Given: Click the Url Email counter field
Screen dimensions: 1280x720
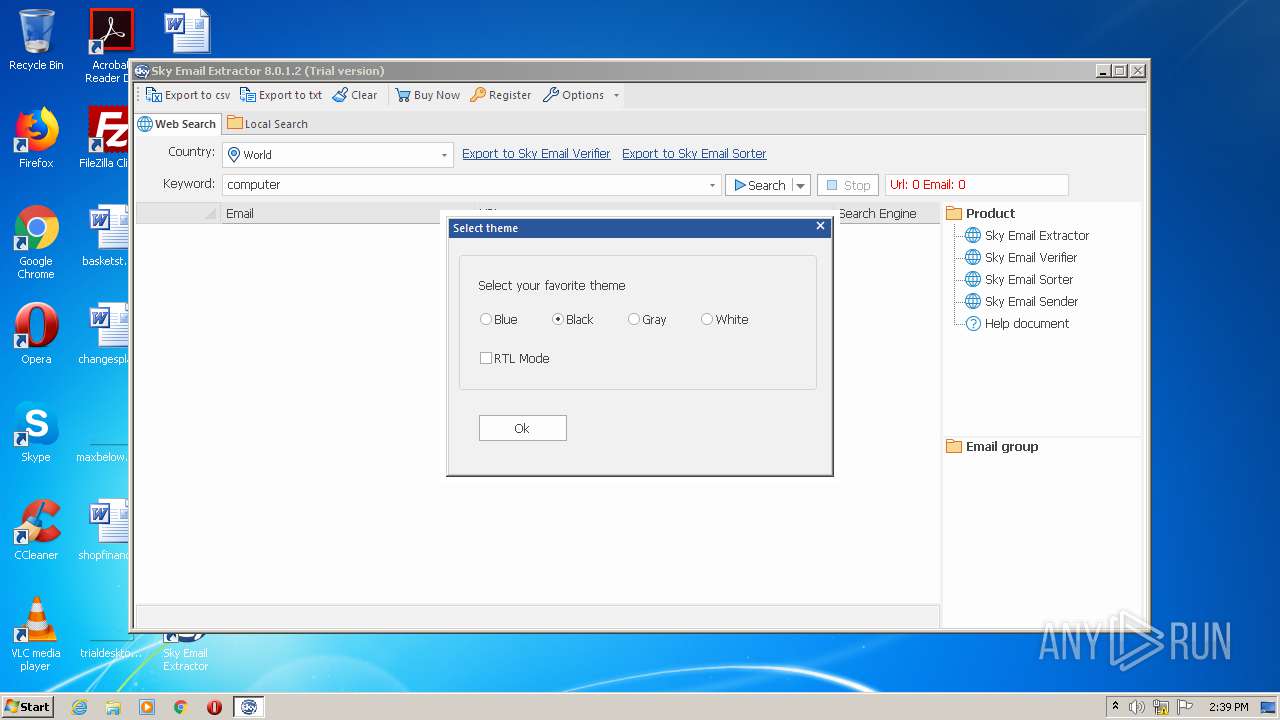Looking at the screenshot, I should (977, 185).
